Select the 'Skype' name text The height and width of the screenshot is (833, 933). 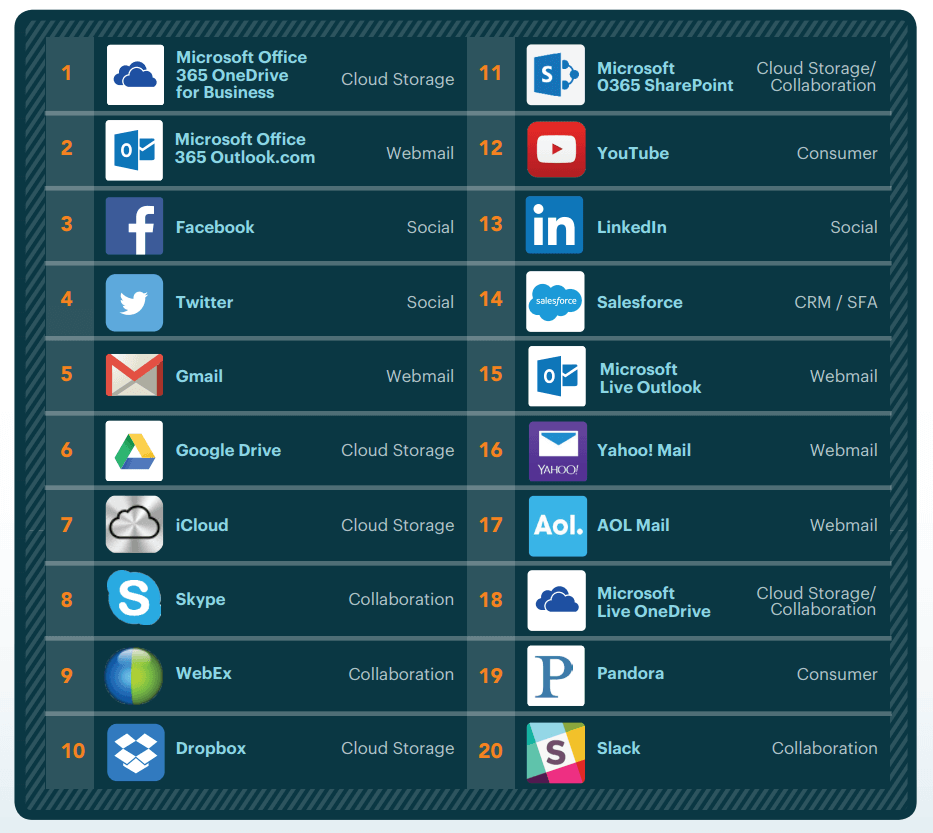point(201,599)
